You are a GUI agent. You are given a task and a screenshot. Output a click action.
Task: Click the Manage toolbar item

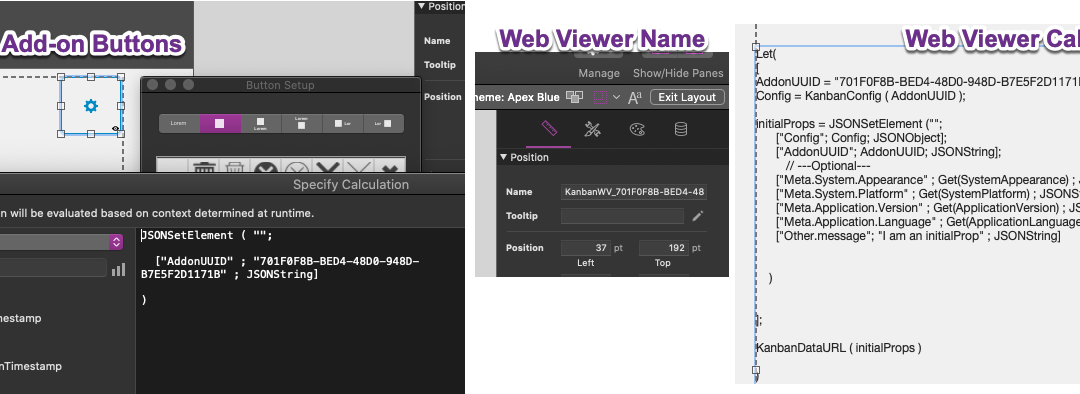pyautogui.click(x=599, y=73)
